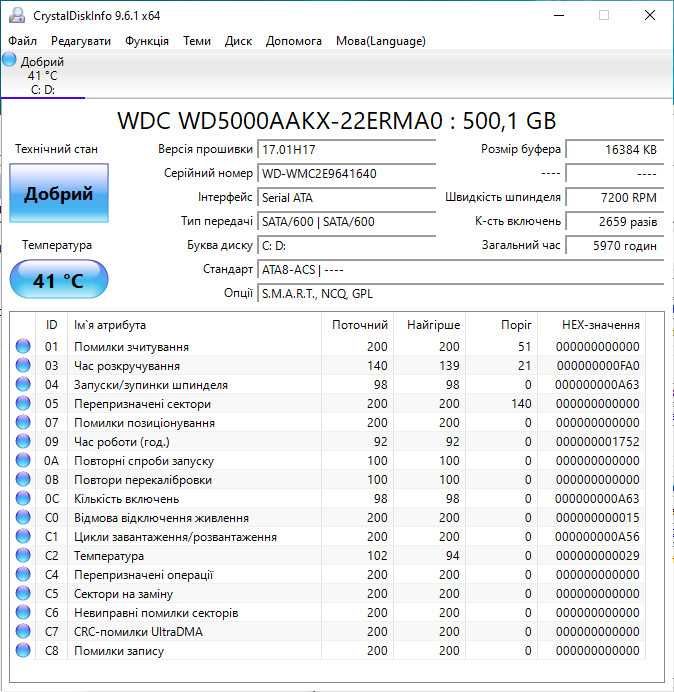Click the blue Добрий health status button
674x692 pixels.
coord(59,193)
